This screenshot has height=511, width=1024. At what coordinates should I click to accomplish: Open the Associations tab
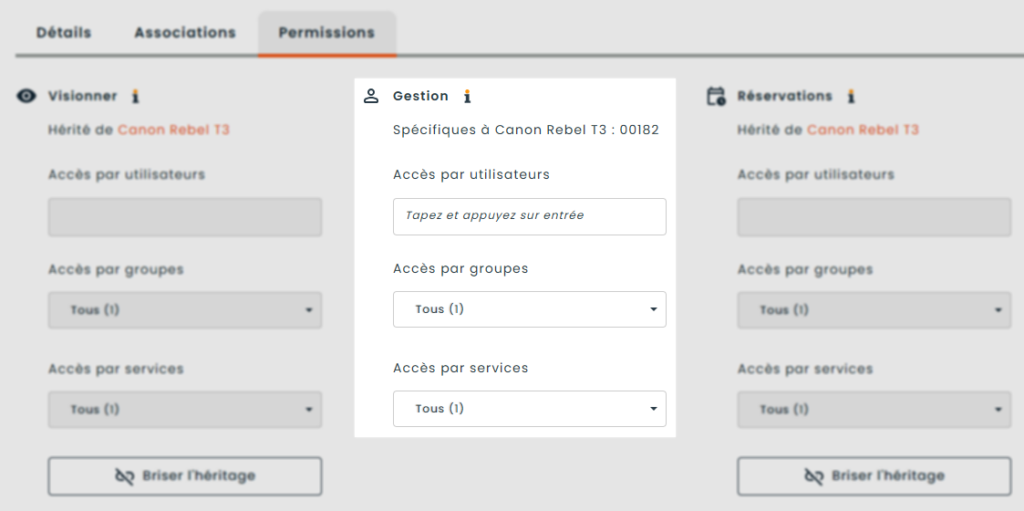[x=185, y=32]
